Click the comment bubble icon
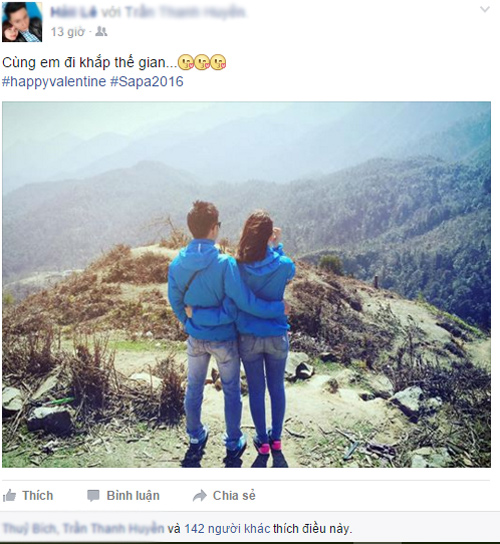Image resolution: width=500 pixels, height=544 pixels. coord(93,496)
